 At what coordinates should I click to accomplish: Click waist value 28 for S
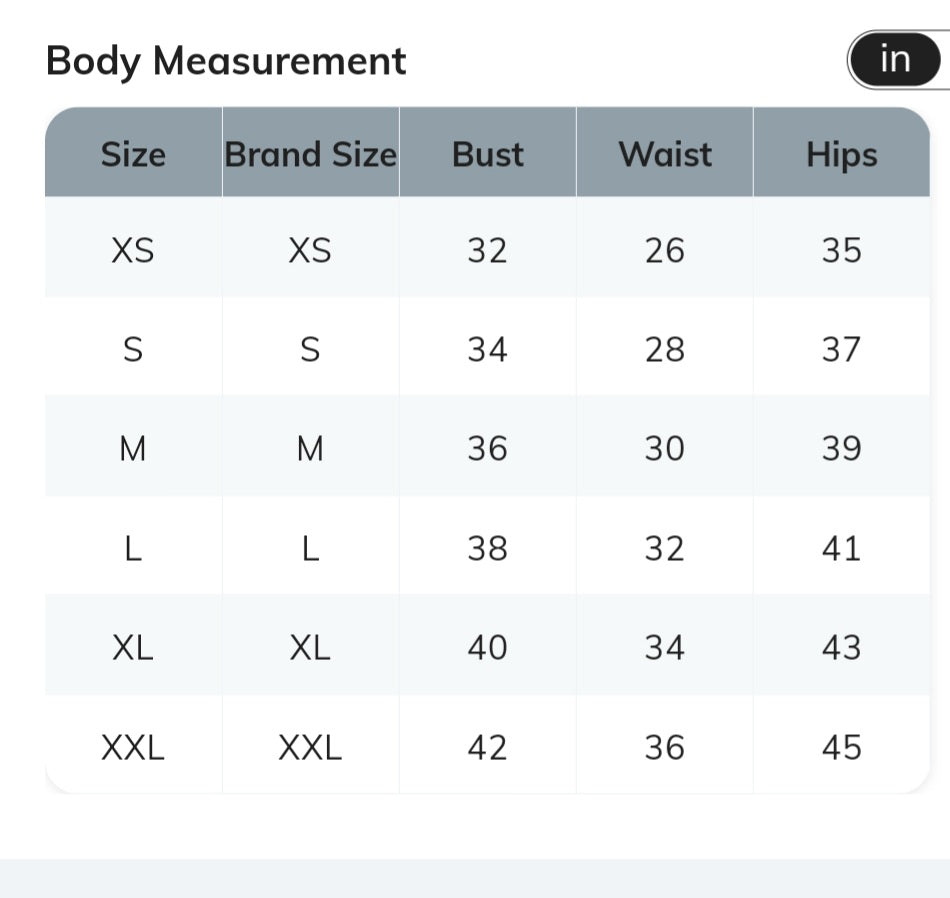click(x=665, y=350)
